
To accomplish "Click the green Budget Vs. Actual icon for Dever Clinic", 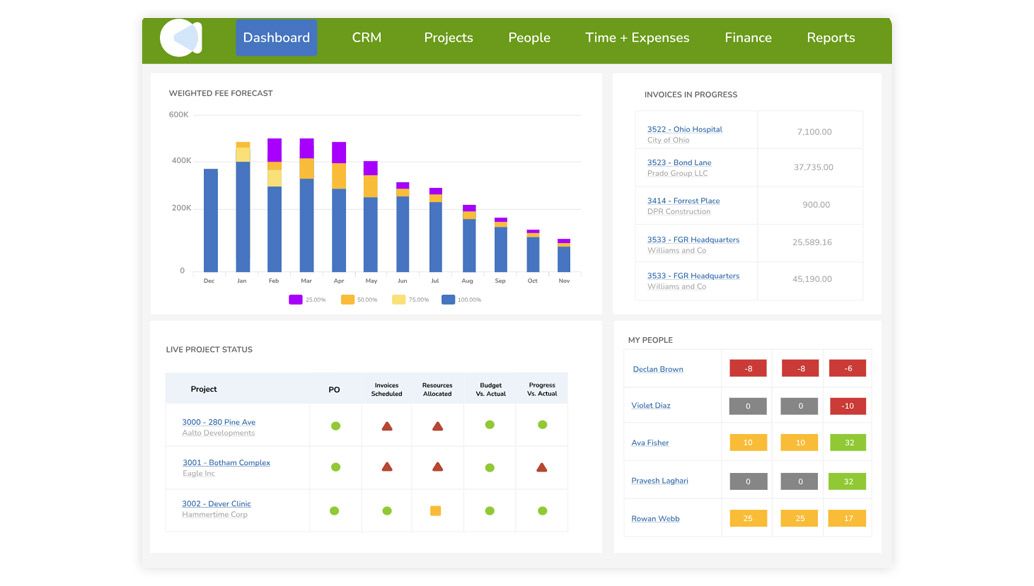I will (489, 508).
